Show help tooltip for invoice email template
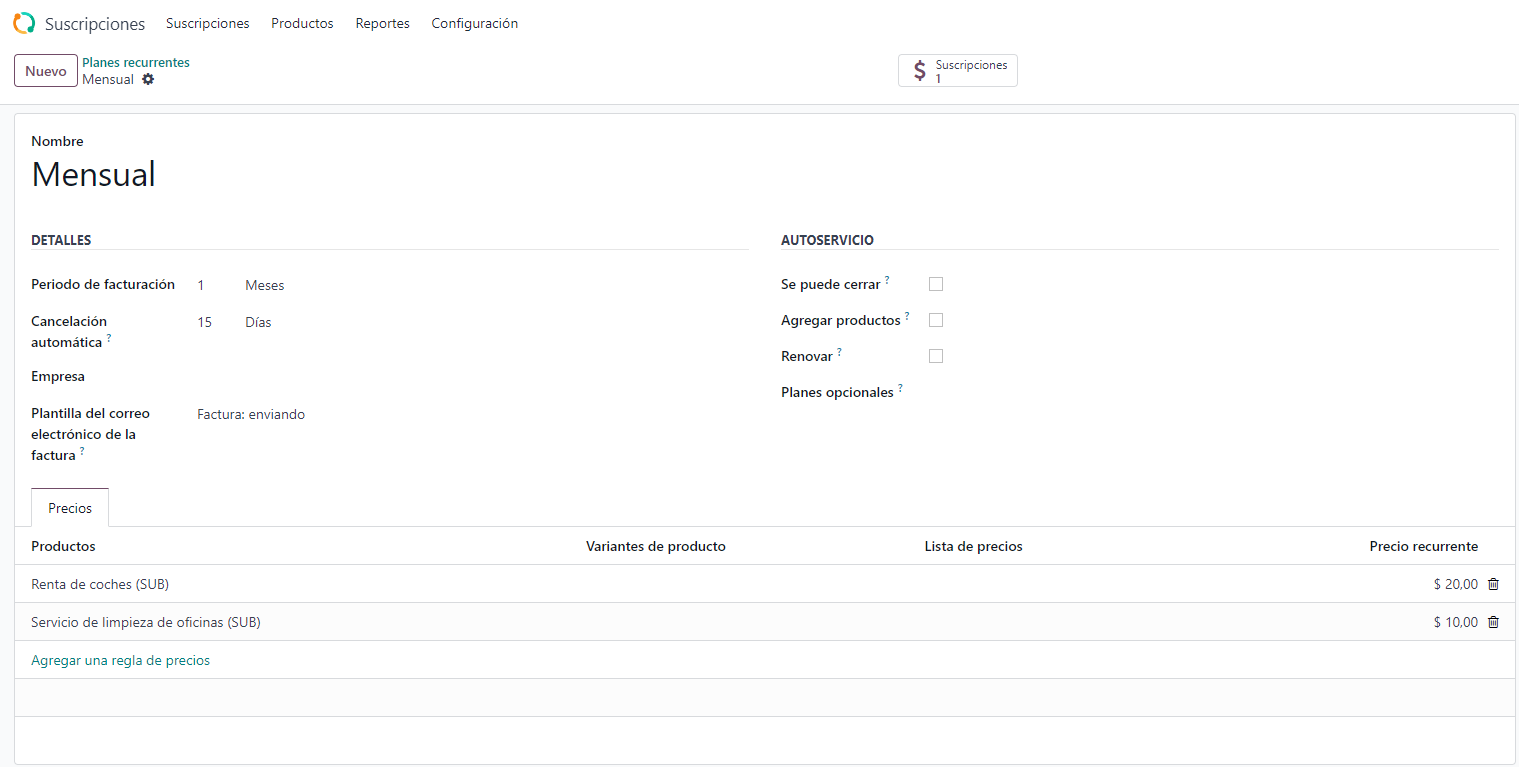 (82, 451)
